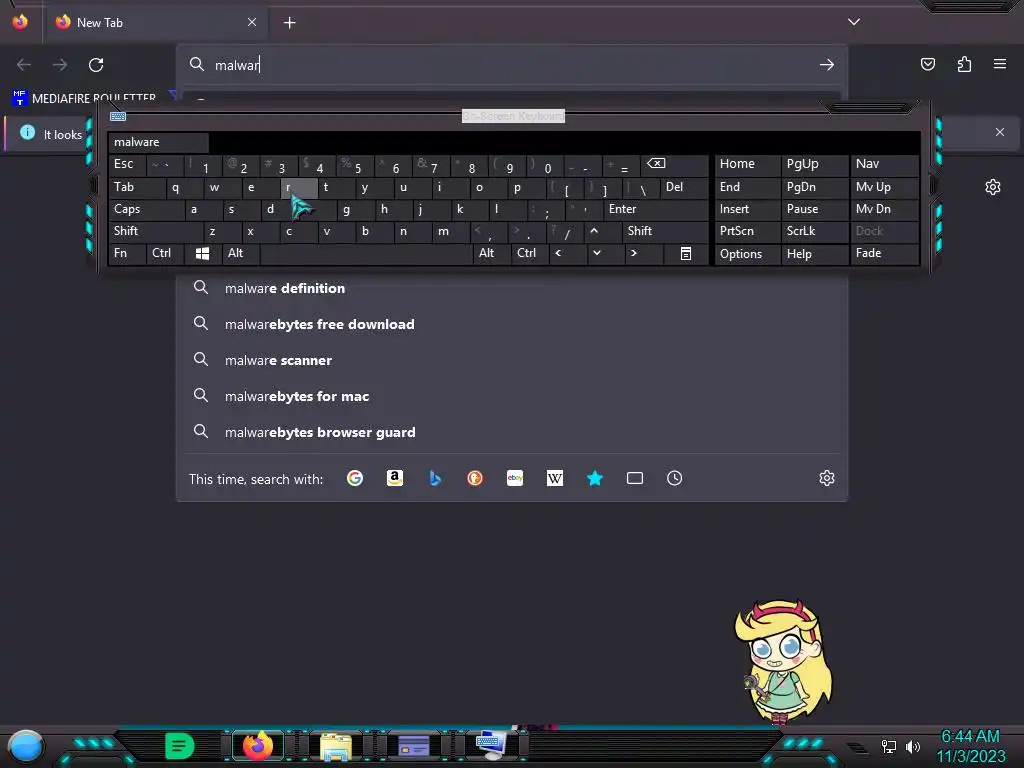This screenshot has height=768, width=1024.
Task: Toggle ScrLk key on on-screen keyboard
Action: tap(814, 231)
